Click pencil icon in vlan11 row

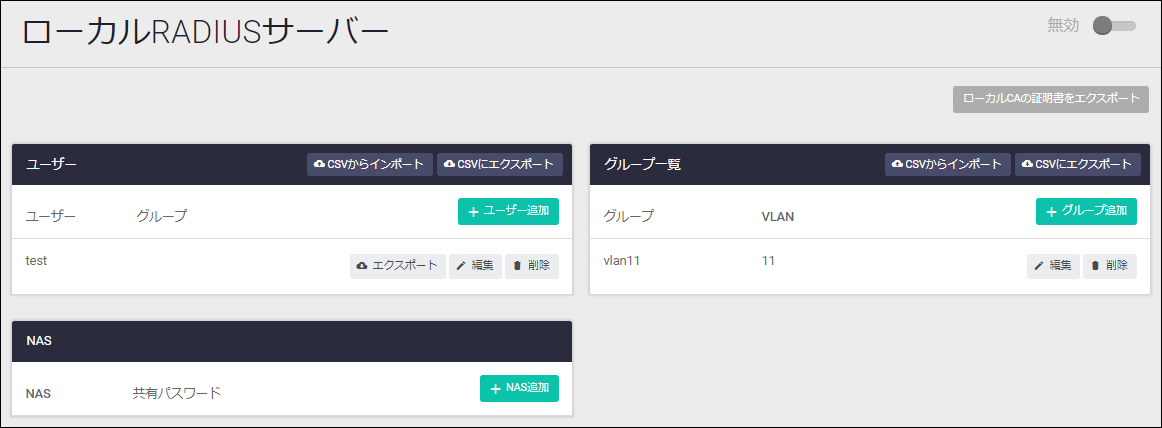point(1039,266)
